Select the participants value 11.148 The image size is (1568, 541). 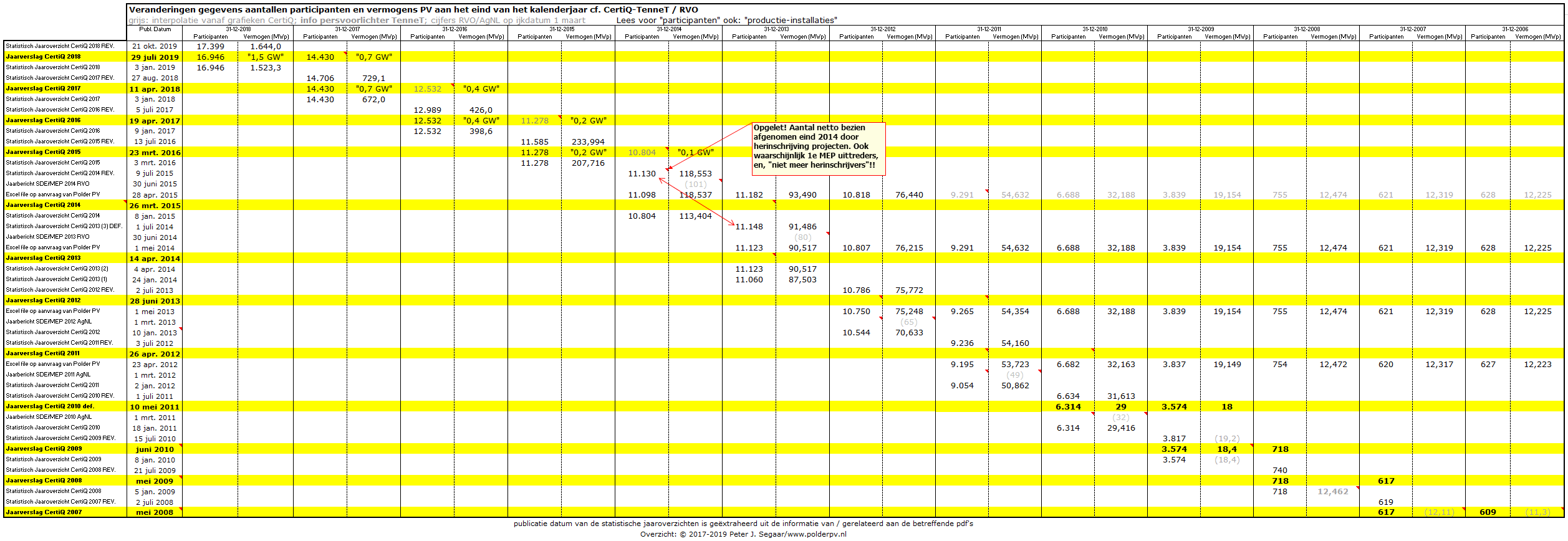pos(749,226)
